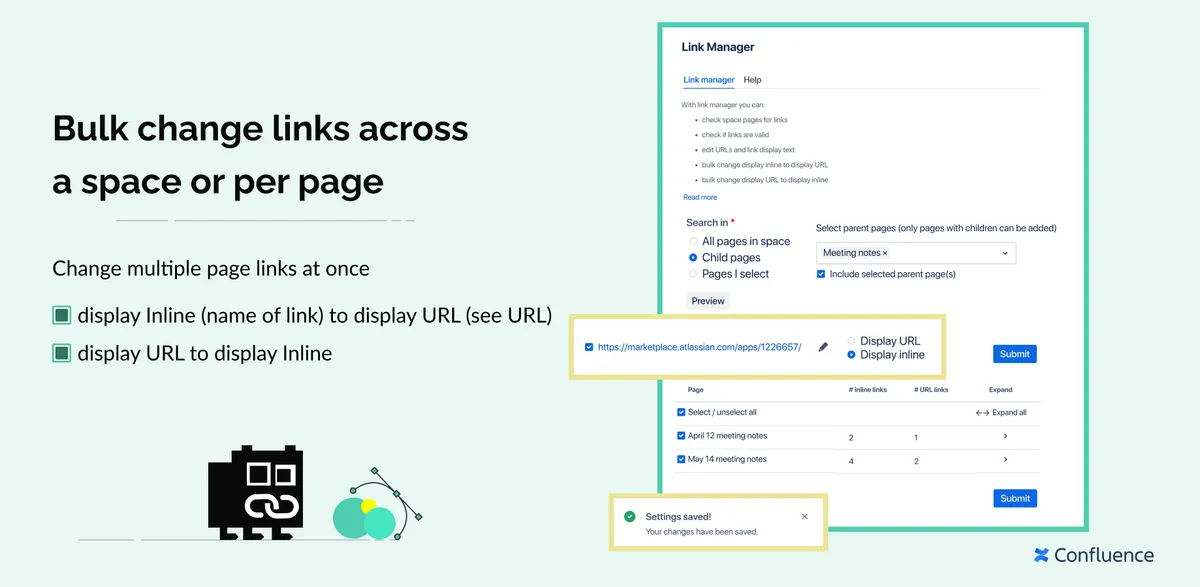
Task: Expand the April 12 meeting notes row
Action: tap(1005, 436)
